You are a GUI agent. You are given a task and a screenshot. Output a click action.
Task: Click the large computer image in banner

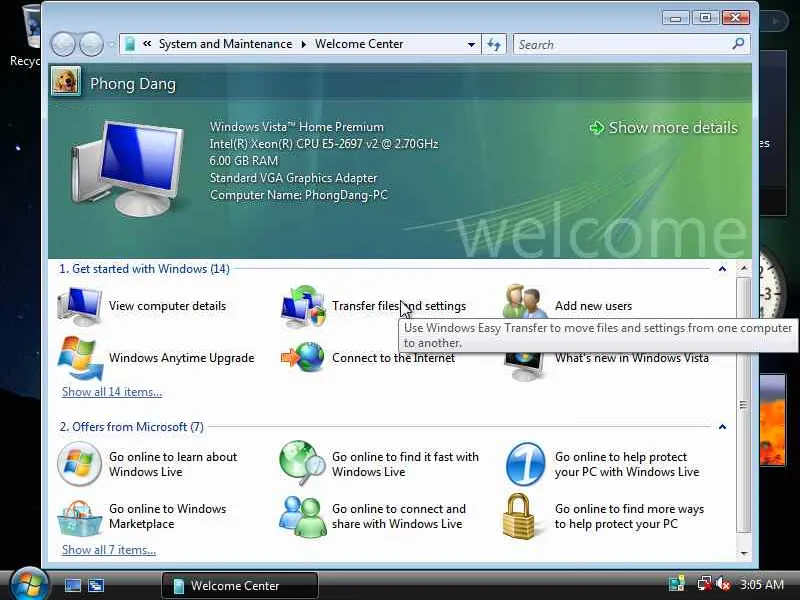128,168
